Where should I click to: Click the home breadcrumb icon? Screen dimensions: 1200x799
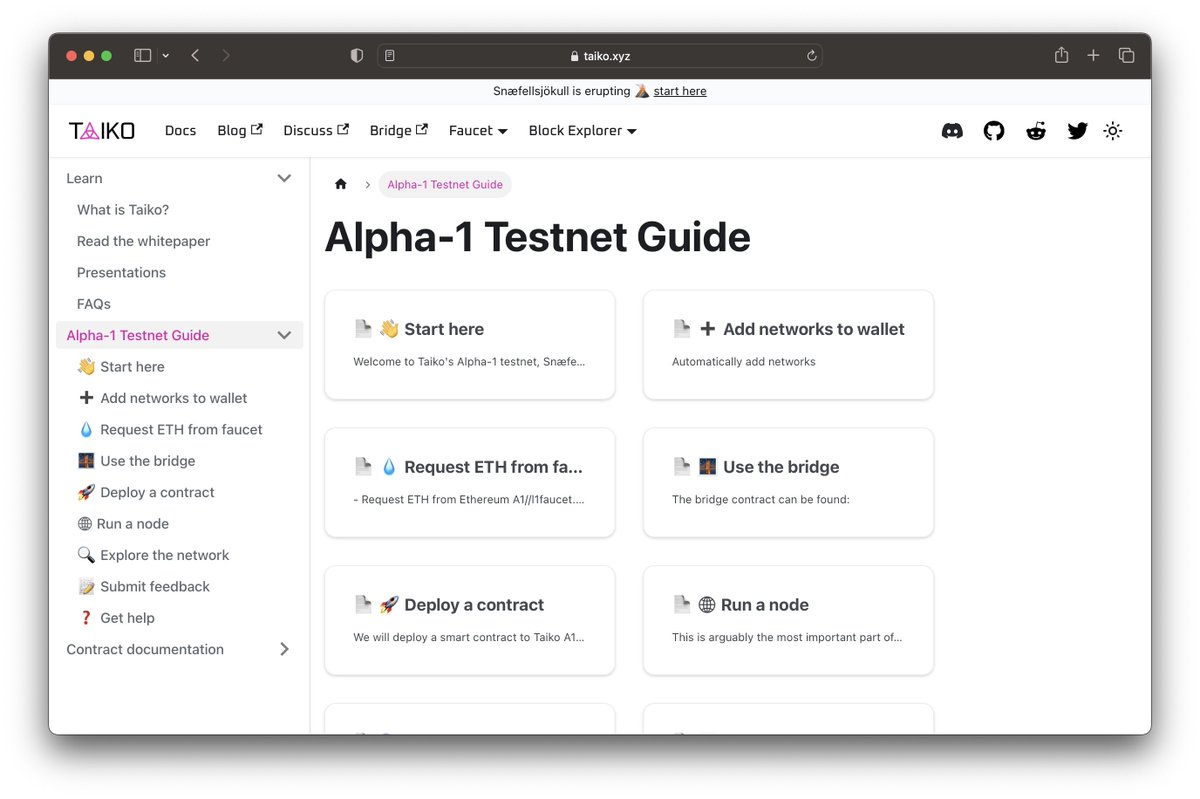(341, 184)
